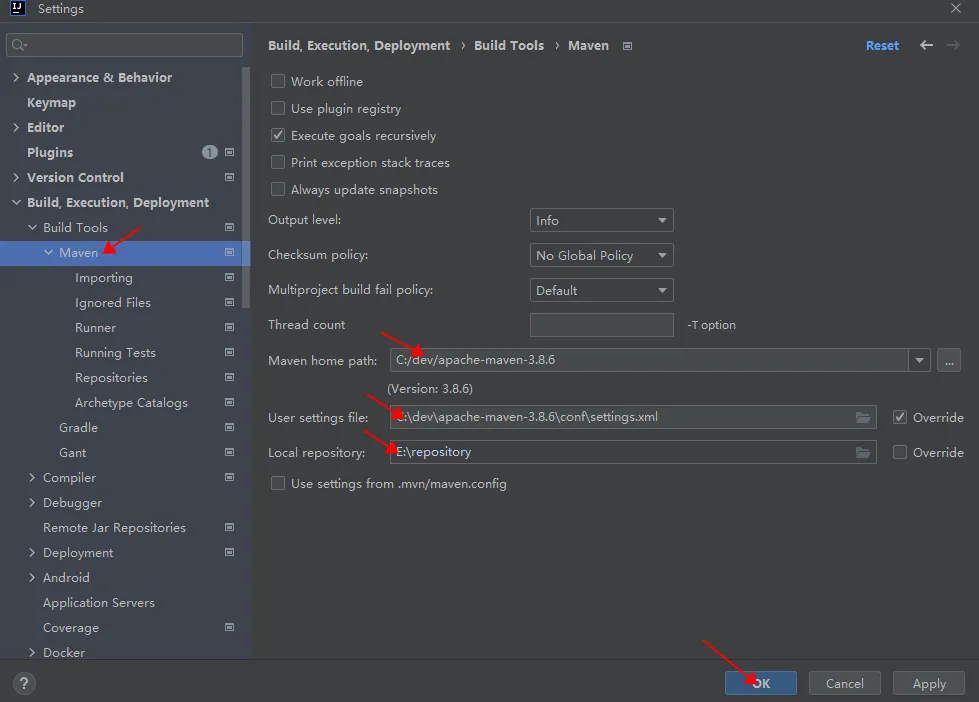Click folder icon in User settings file field
Viewport: 979px width, 702px height.
(863, 417)
